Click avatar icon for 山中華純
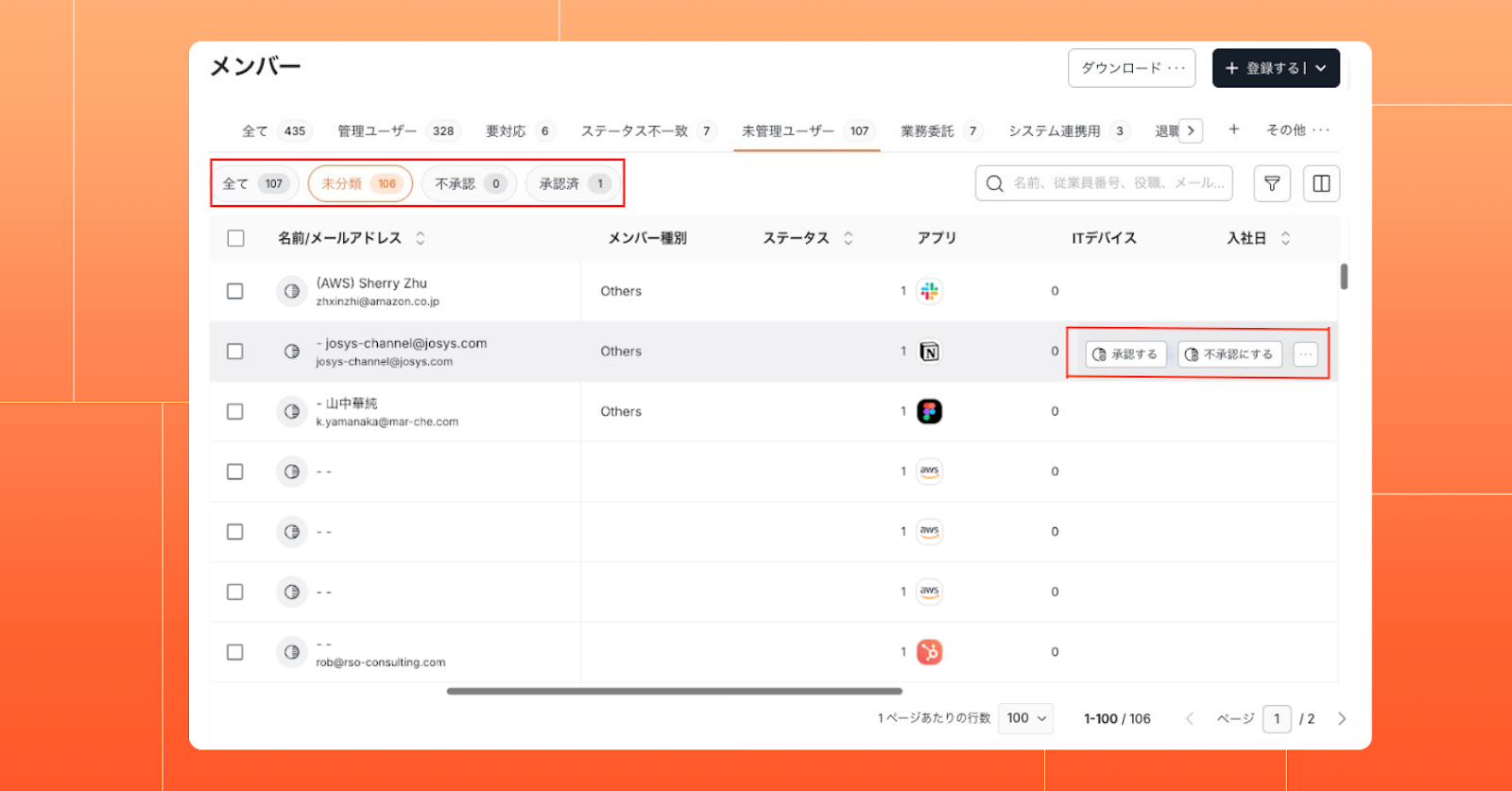This screenshot has height=791, width=1512. click(292, 411)
